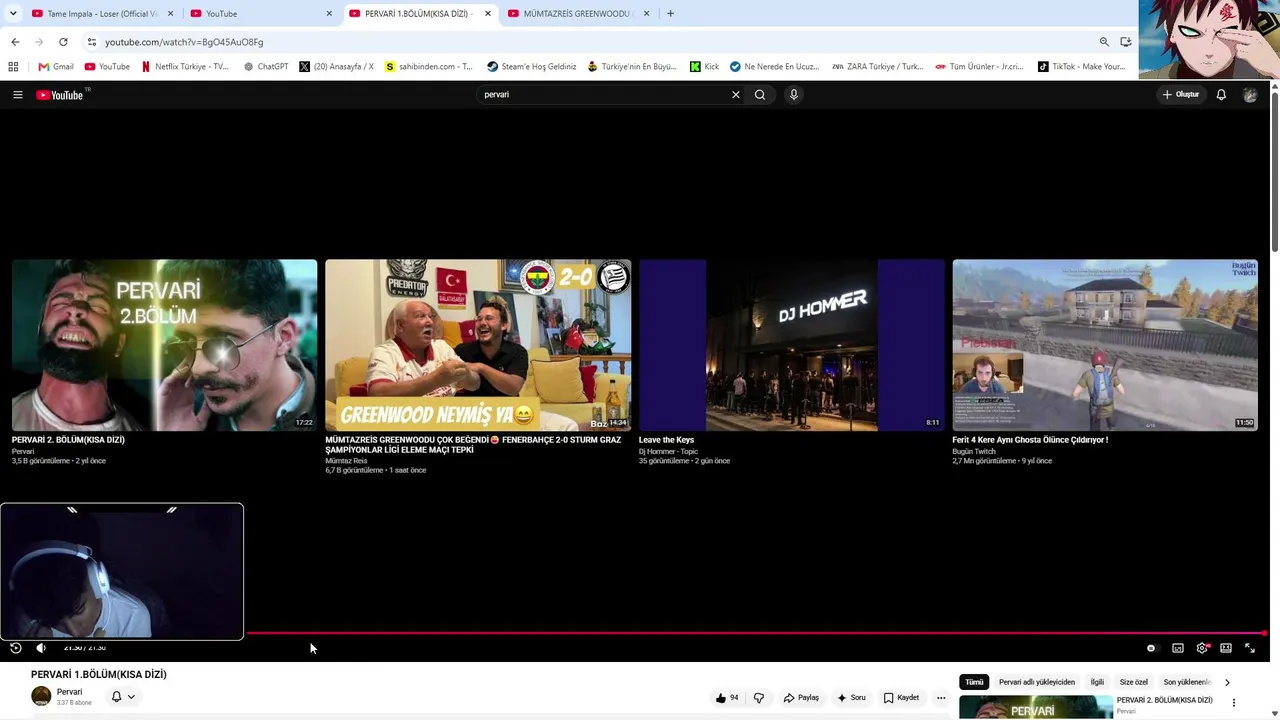Clear the search box with the X icon
1280x720 pixels.
click(736, 95)
